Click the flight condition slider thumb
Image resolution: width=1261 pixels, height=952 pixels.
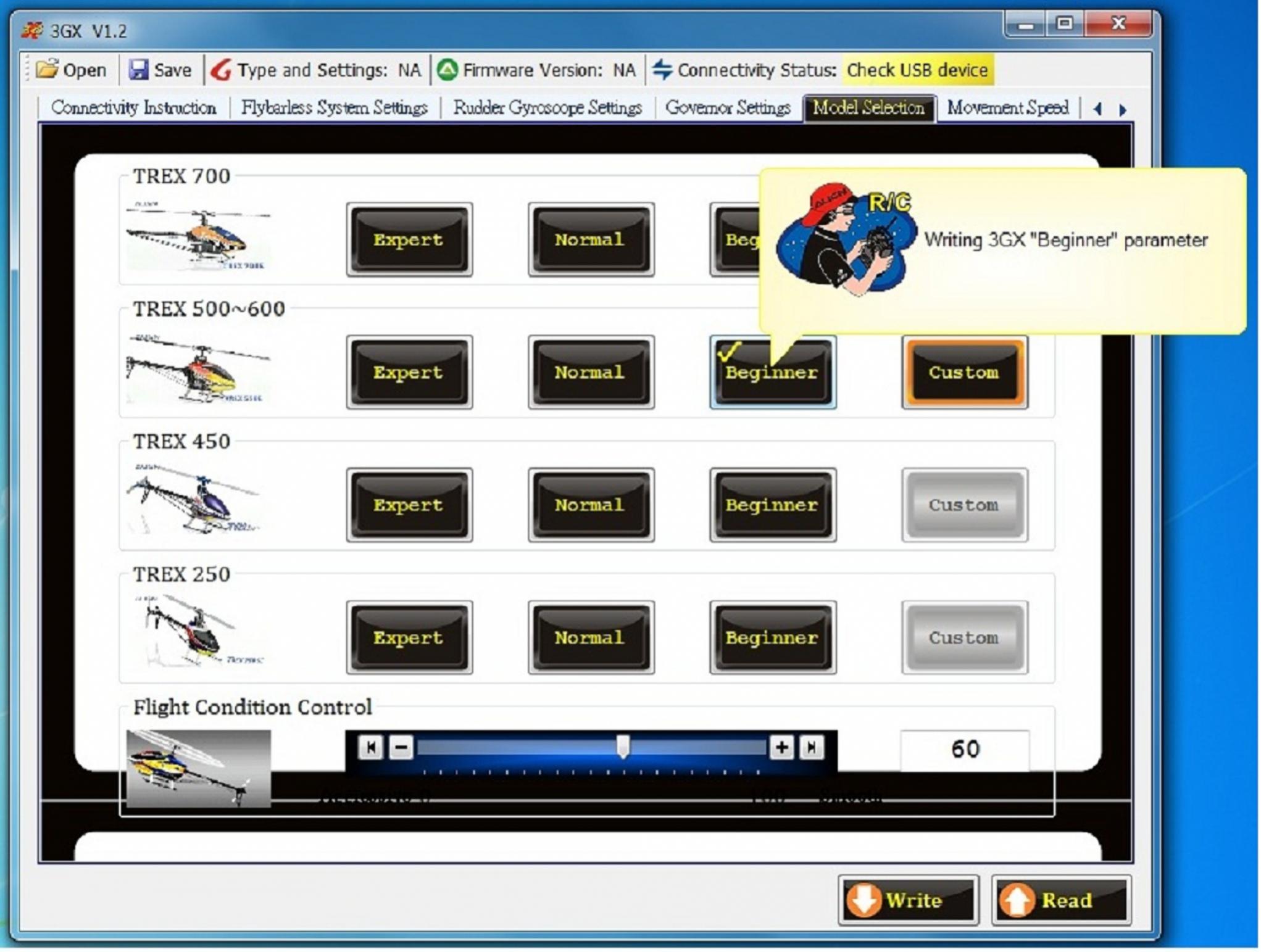click(623, 747)
